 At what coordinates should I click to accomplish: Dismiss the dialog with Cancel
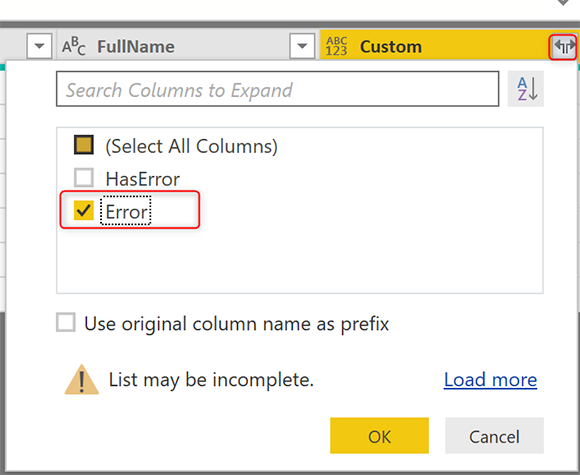click(494, 435)
